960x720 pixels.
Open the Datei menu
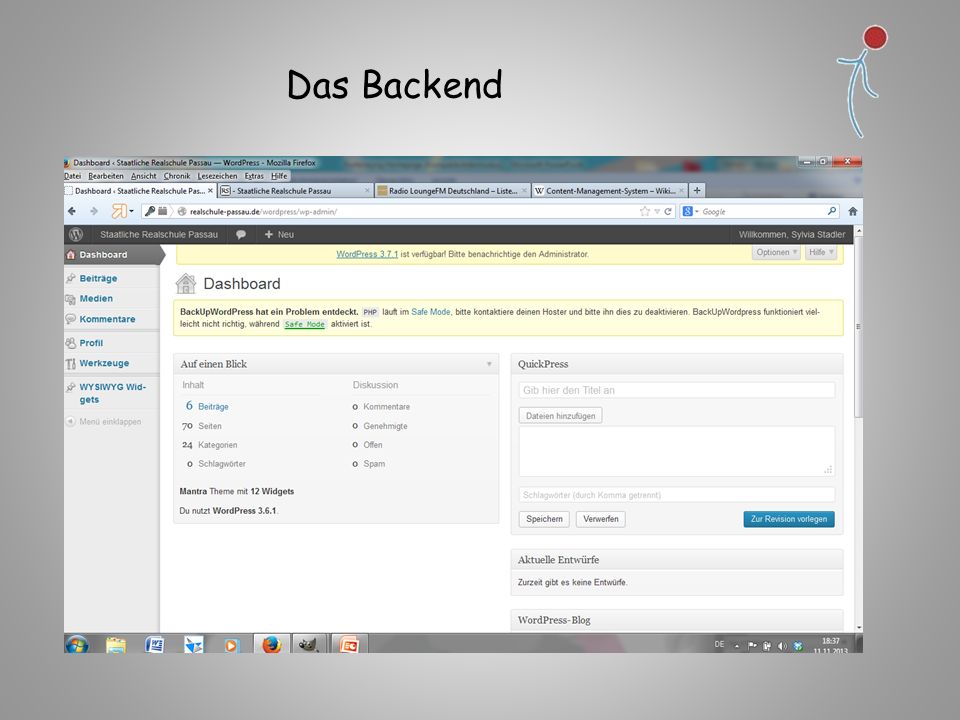click(x=73, y=176)
